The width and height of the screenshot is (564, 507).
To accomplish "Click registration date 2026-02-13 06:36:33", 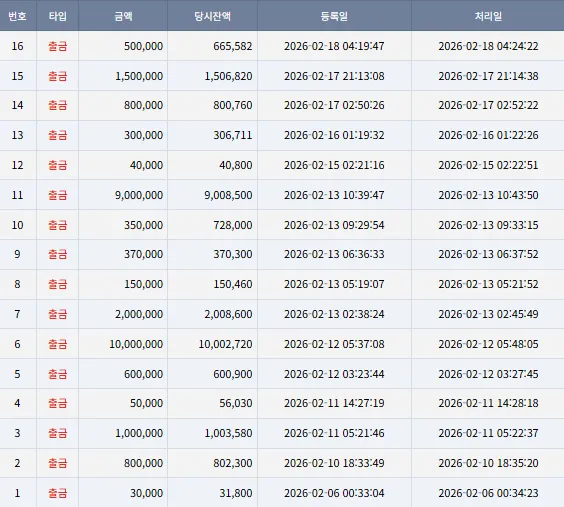I will [x=334, y=254].
